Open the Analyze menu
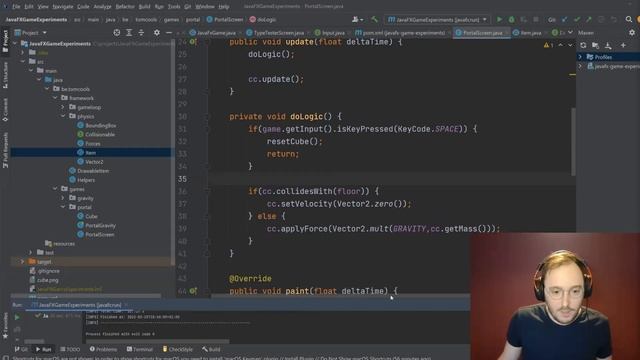This screenshot has width=640, height=360. (x=102, y=7)
